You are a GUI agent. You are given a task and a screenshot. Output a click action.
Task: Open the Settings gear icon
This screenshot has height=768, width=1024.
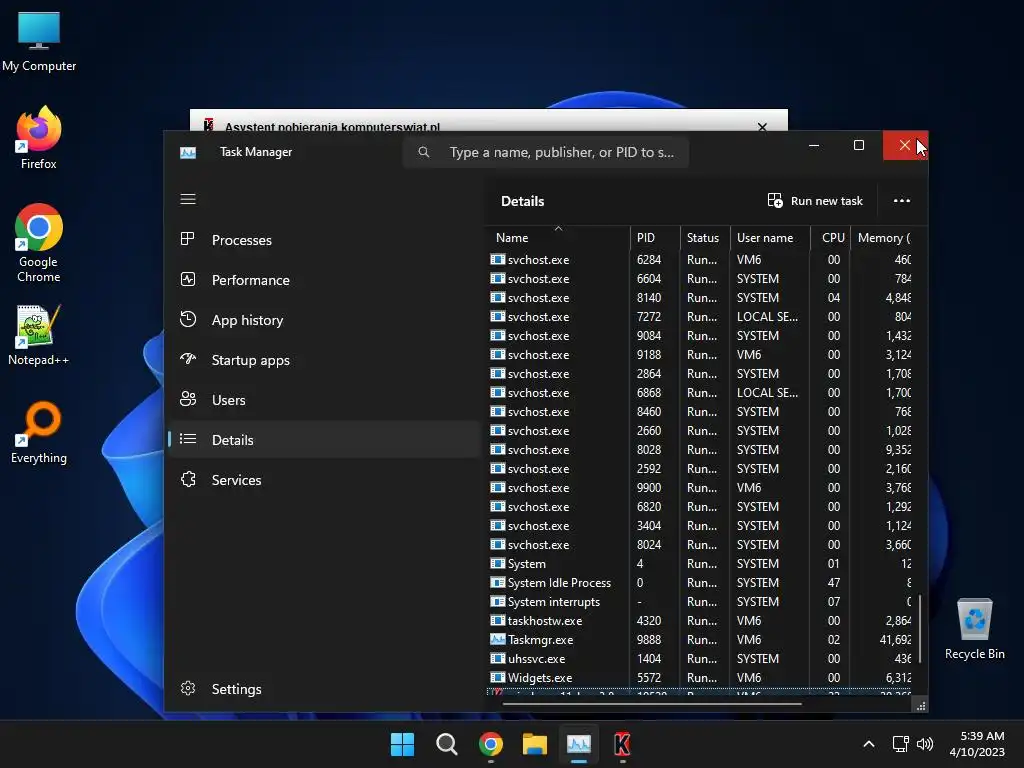coord(187,688)
